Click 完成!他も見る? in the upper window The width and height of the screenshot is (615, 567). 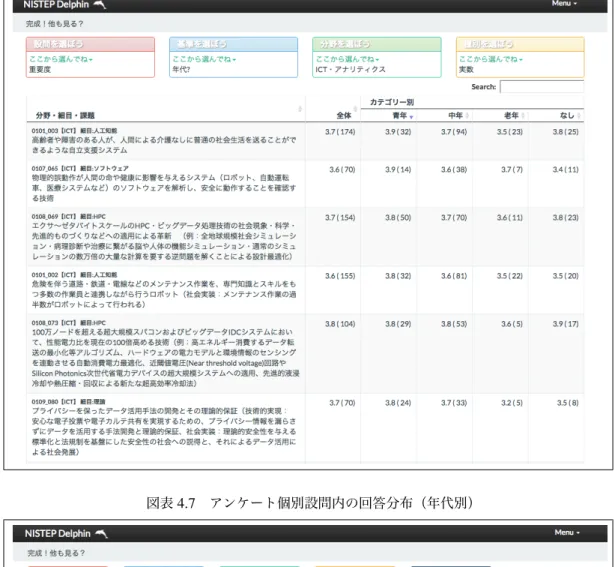pyautogui.click(x=55, y=24)
